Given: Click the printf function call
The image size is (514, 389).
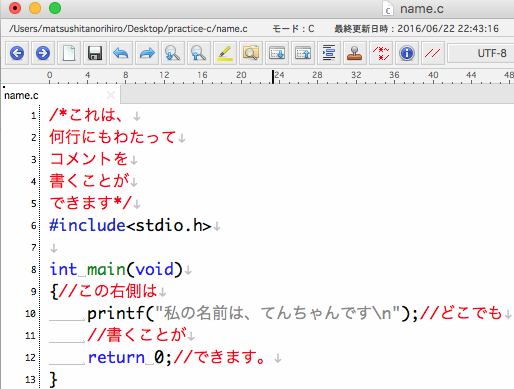Looking at the screenshot, I should click(x=115, y=313).
